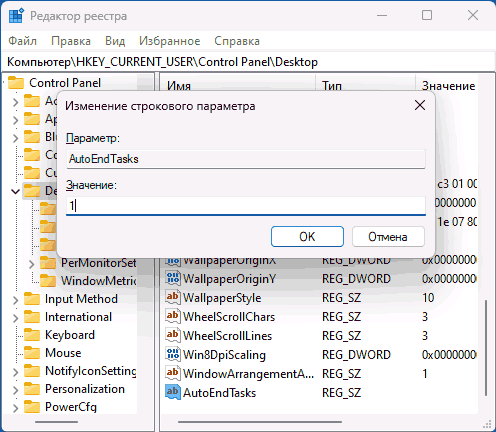Select the WheelScrollLines value name
This screenshot has width=496, height=432.
pyautogui.click(x=227, y=336)
